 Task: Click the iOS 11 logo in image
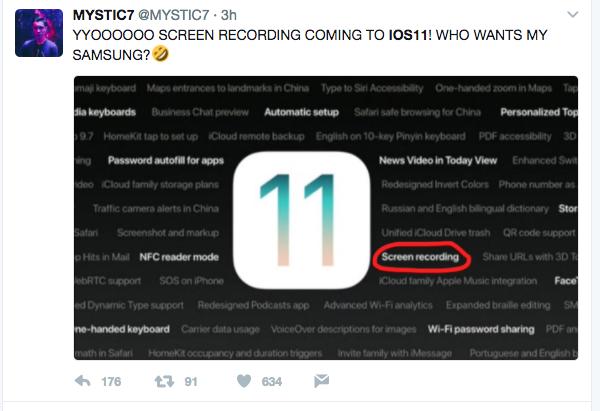click(301, 220)
